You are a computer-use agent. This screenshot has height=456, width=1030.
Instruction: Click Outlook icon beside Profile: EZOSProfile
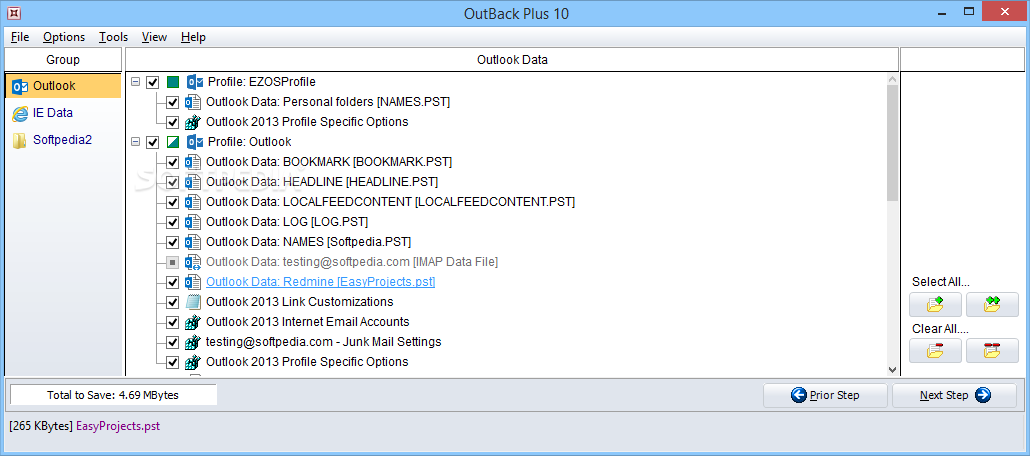[x=195, y=82]
